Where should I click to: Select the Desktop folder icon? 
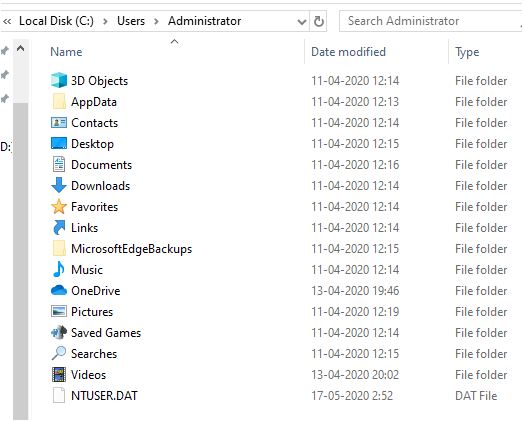(x=59, y=143)
